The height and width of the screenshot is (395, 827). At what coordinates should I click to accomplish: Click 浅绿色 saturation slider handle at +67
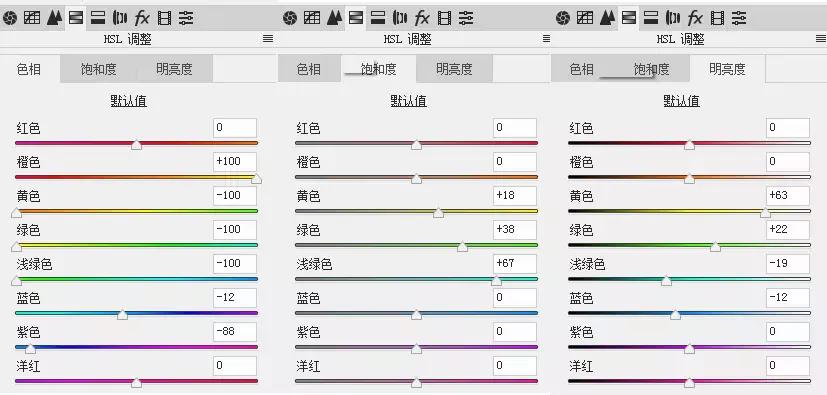[496, 281]
